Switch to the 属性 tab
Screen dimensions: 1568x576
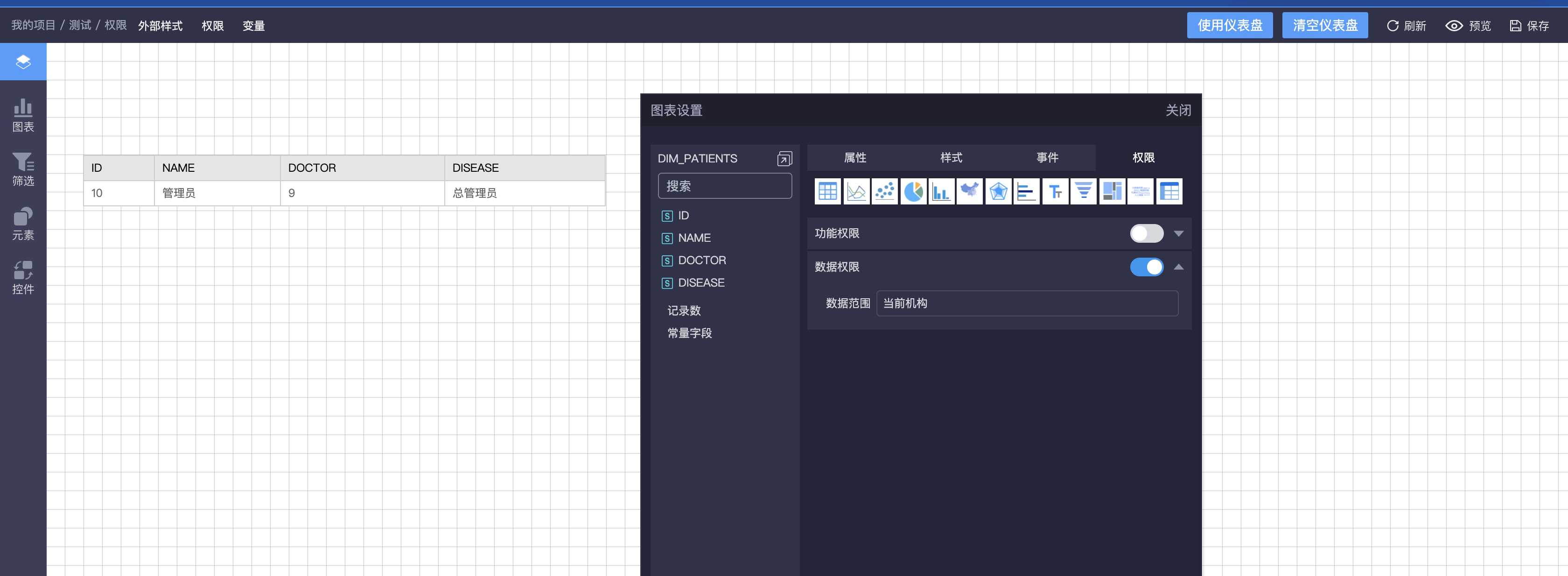(855, 158)
